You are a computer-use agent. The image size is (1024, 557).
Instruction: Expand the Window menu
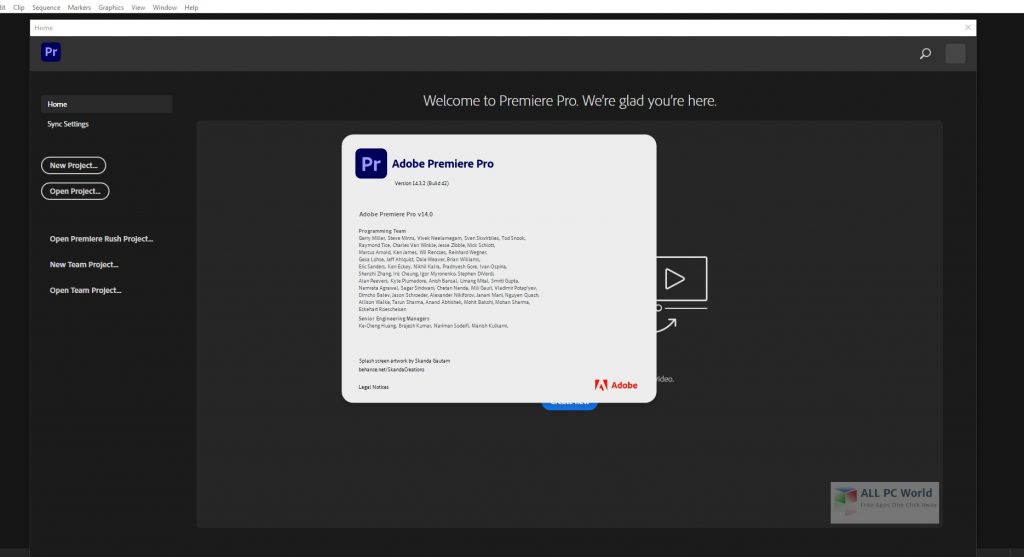pos(165,7)
